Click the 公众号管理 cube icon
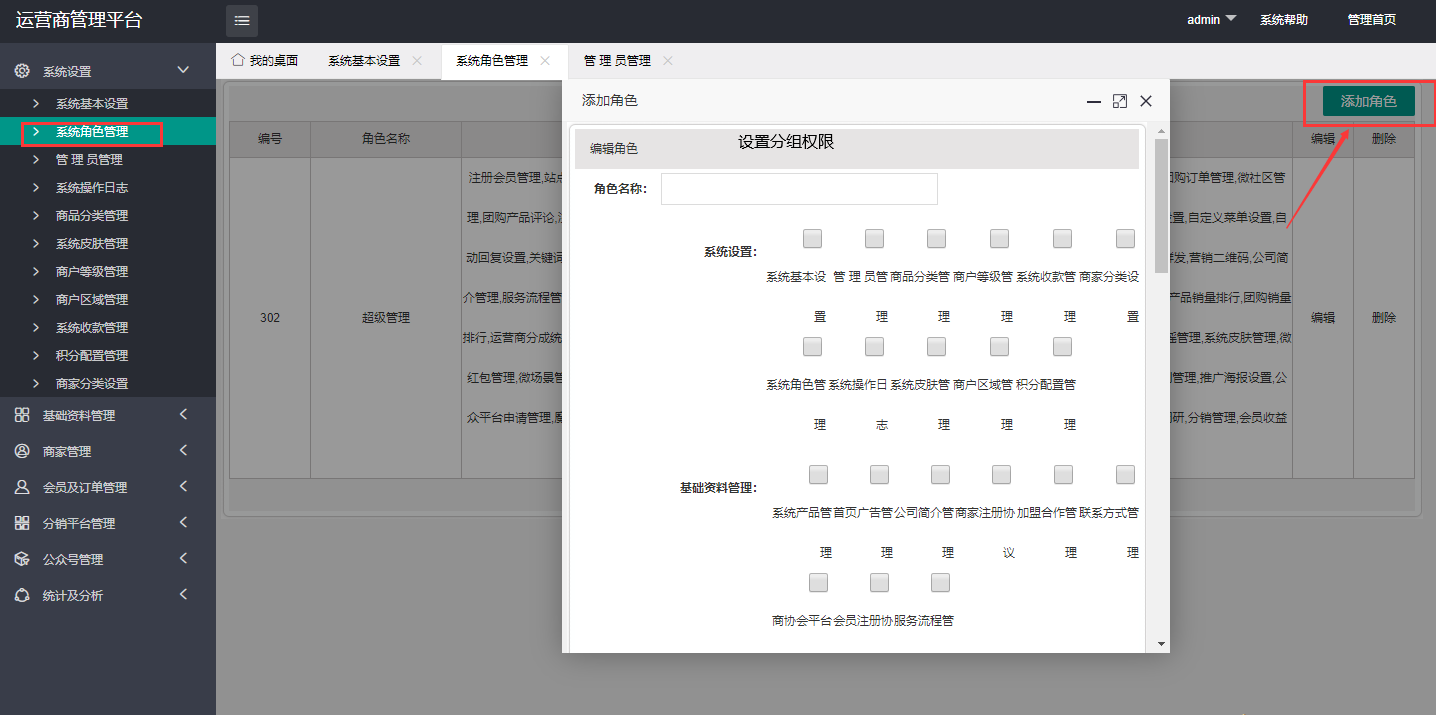The image size is (1436, 715). click(22, 559)
